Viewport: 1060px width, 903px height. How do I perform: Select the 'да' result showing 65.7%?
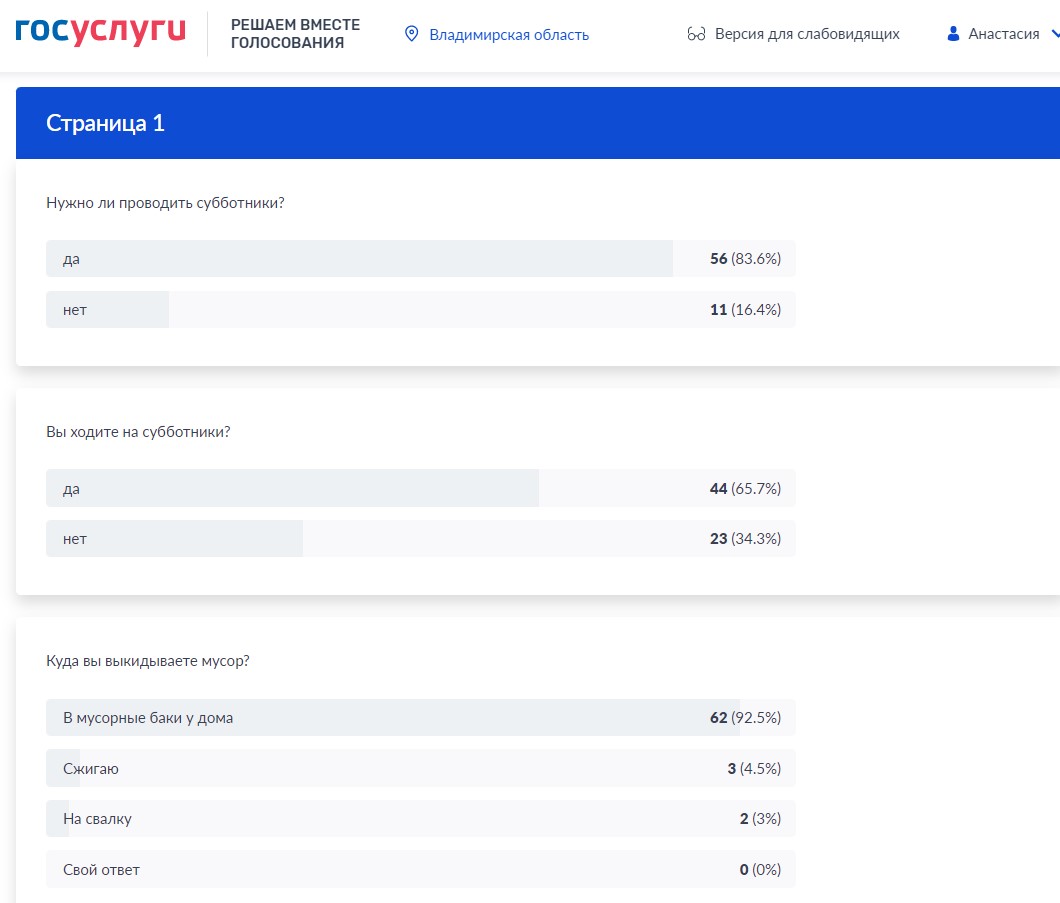(x=420, y=489)
